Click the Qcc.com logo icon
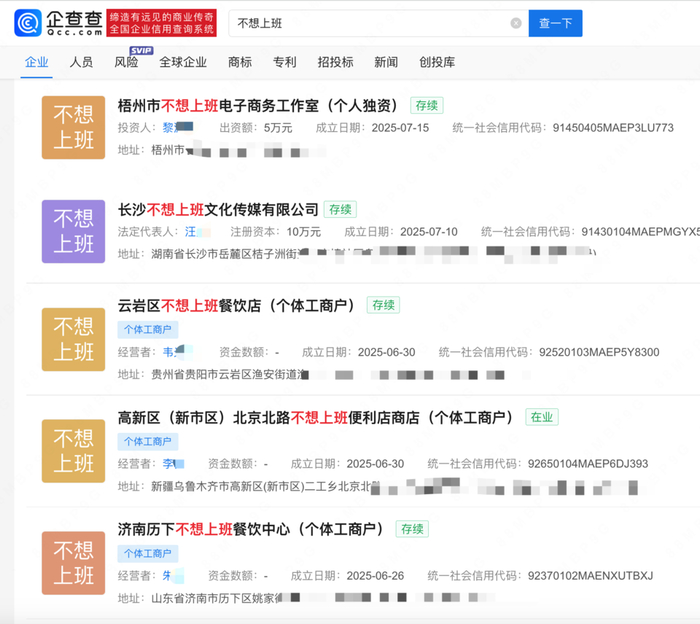The image size is (700, 624). tap(28, 23)
